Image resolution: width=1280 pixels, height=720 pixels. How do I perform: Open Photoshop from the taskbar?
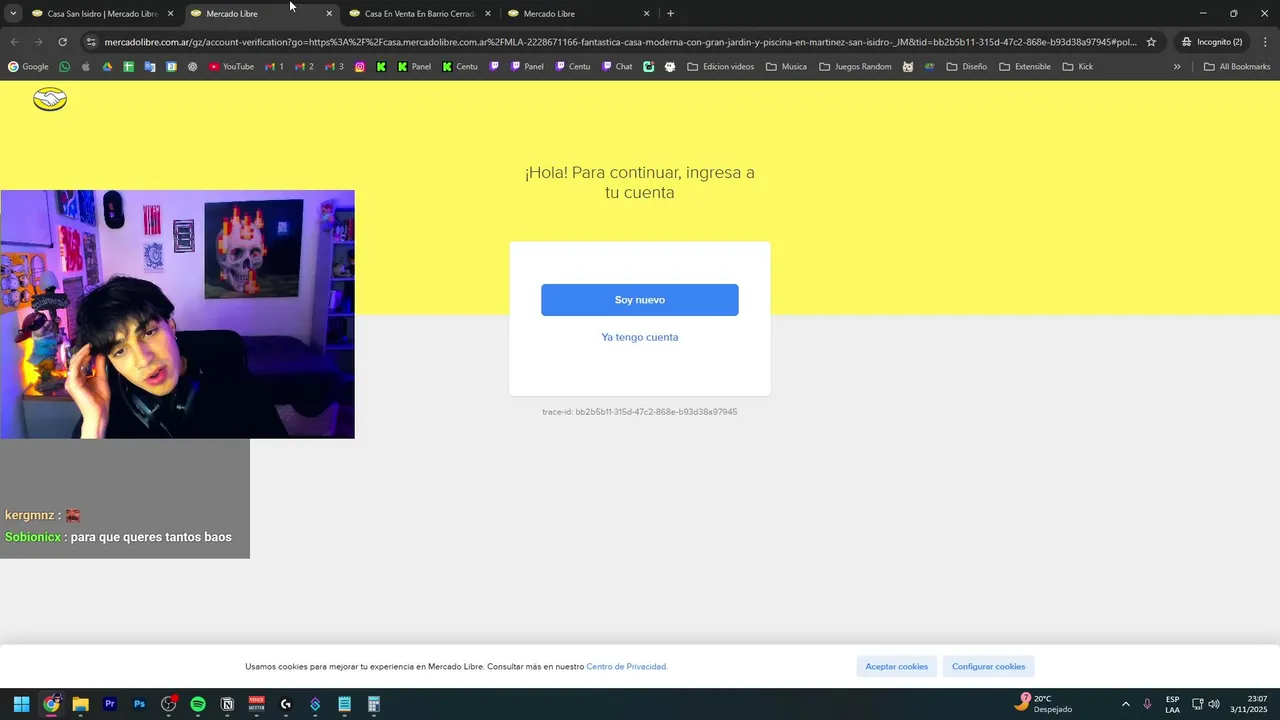point(139,704)
